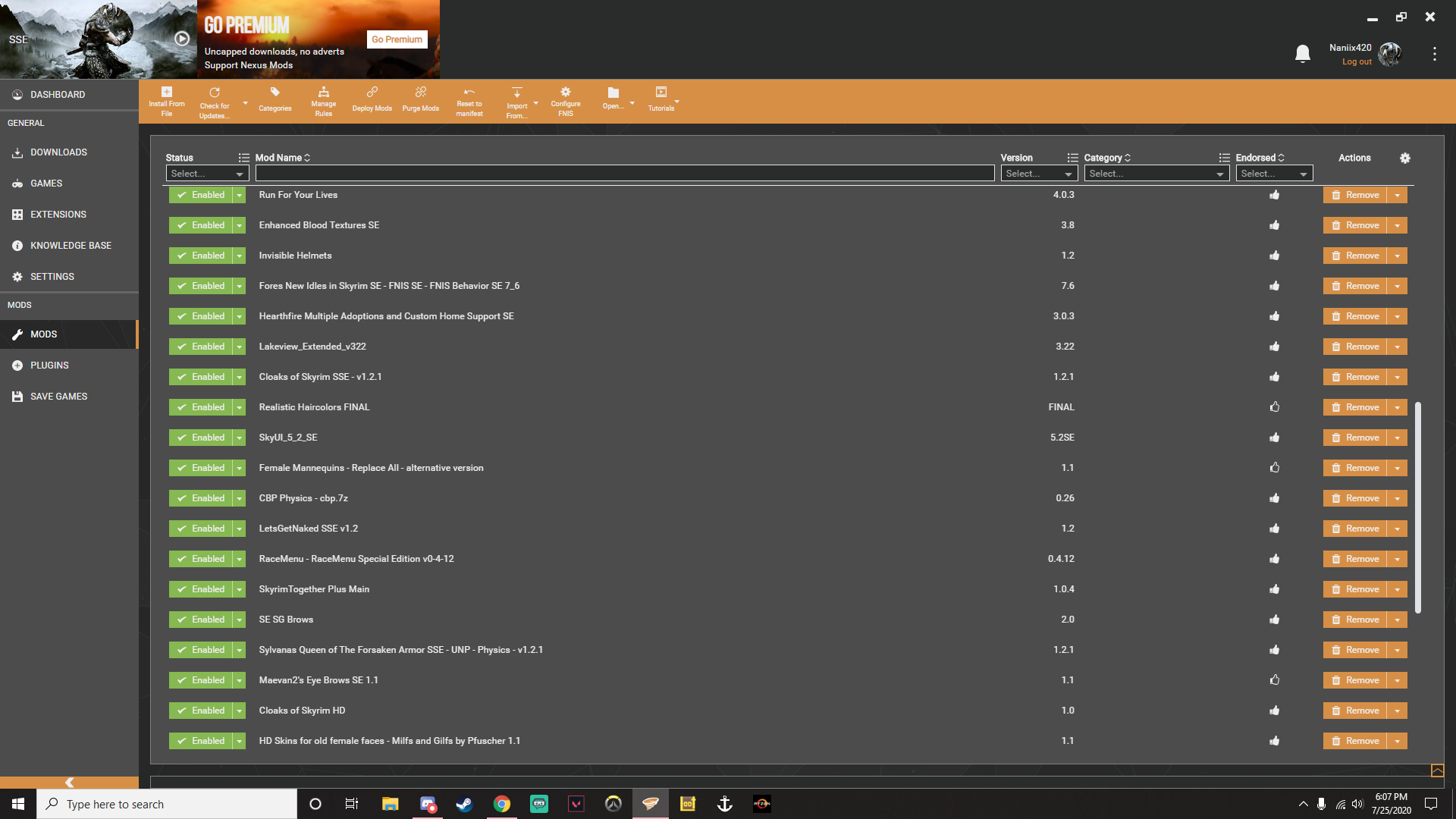The image size is (1456, 819).
Task: Sort by Mod Name column header
Action: click(x=282, y=158)
